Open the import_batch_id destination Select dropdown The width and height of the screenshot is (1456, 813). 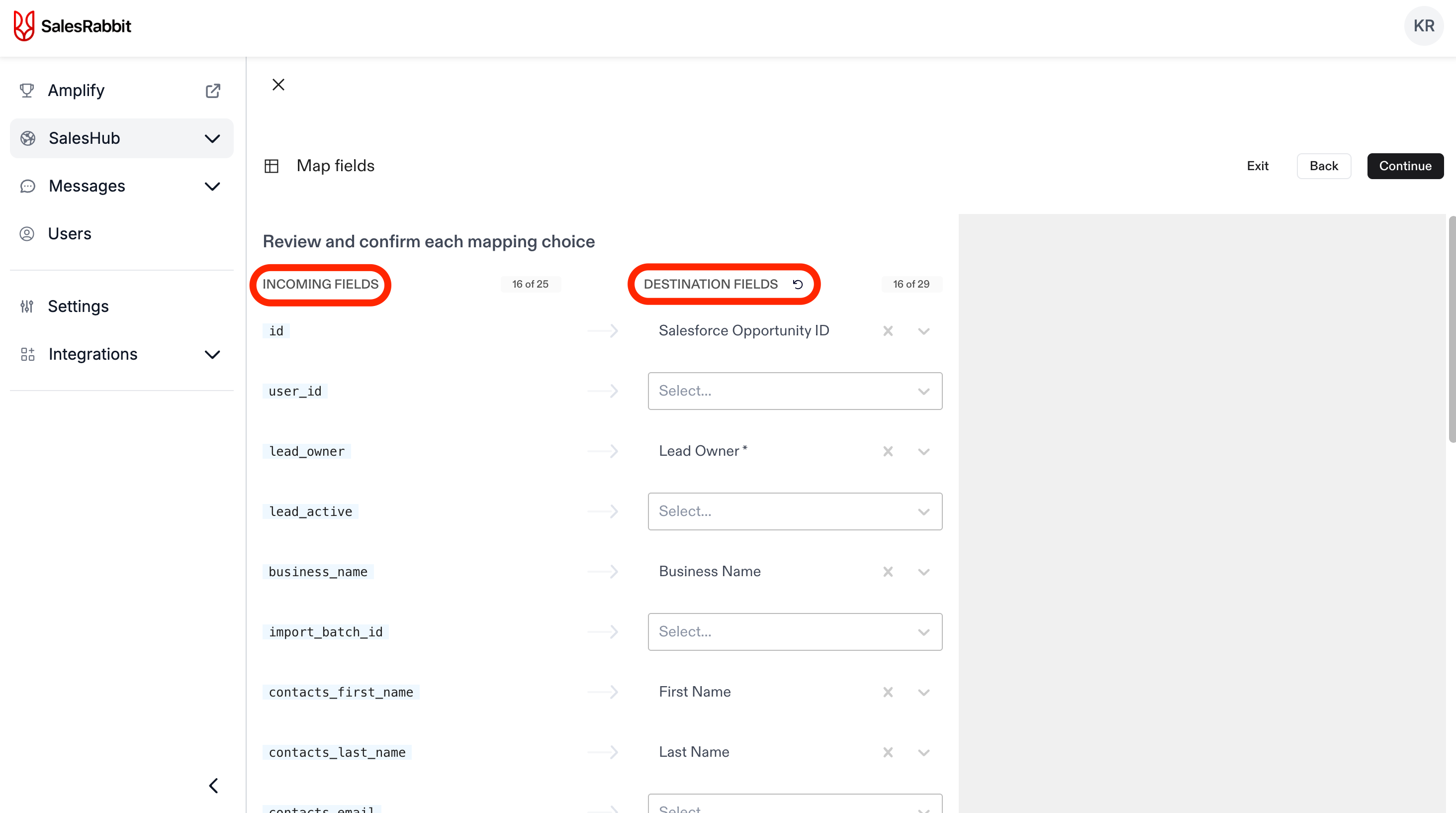tap(794, 632)
